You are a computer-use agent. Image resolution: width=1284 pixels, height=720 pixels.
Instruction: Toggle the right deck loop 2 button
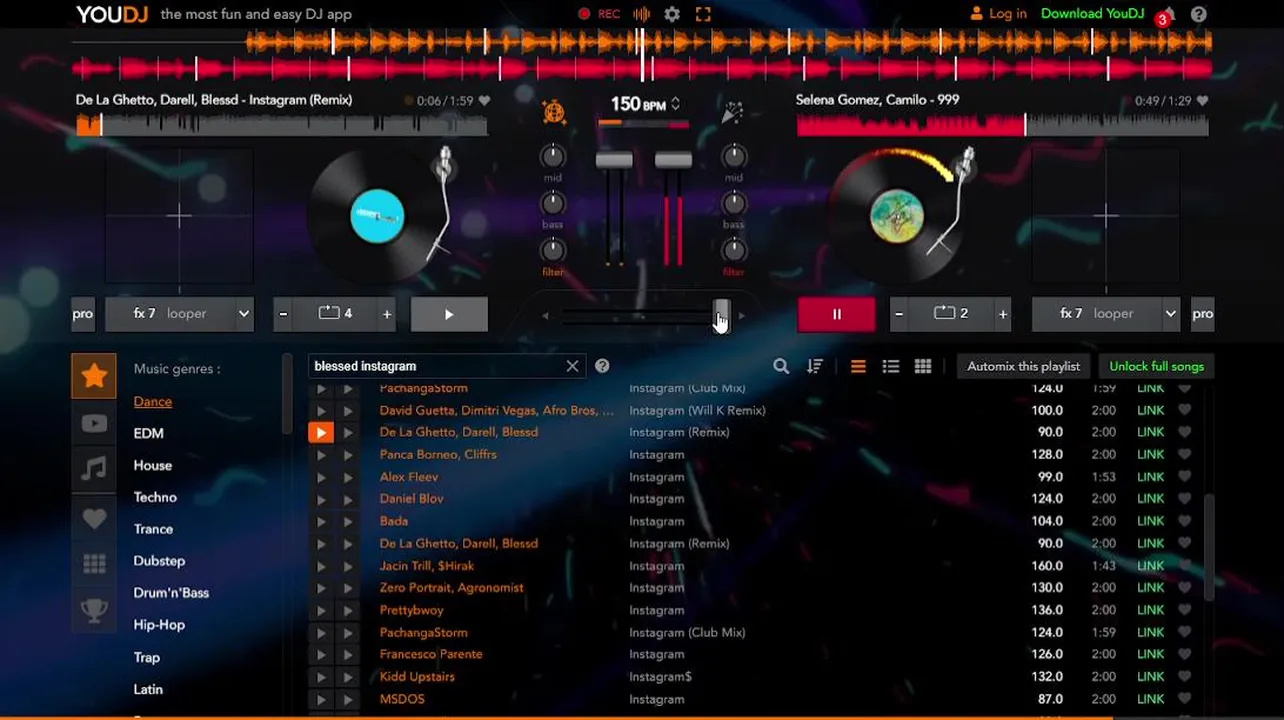click(951, 314)
